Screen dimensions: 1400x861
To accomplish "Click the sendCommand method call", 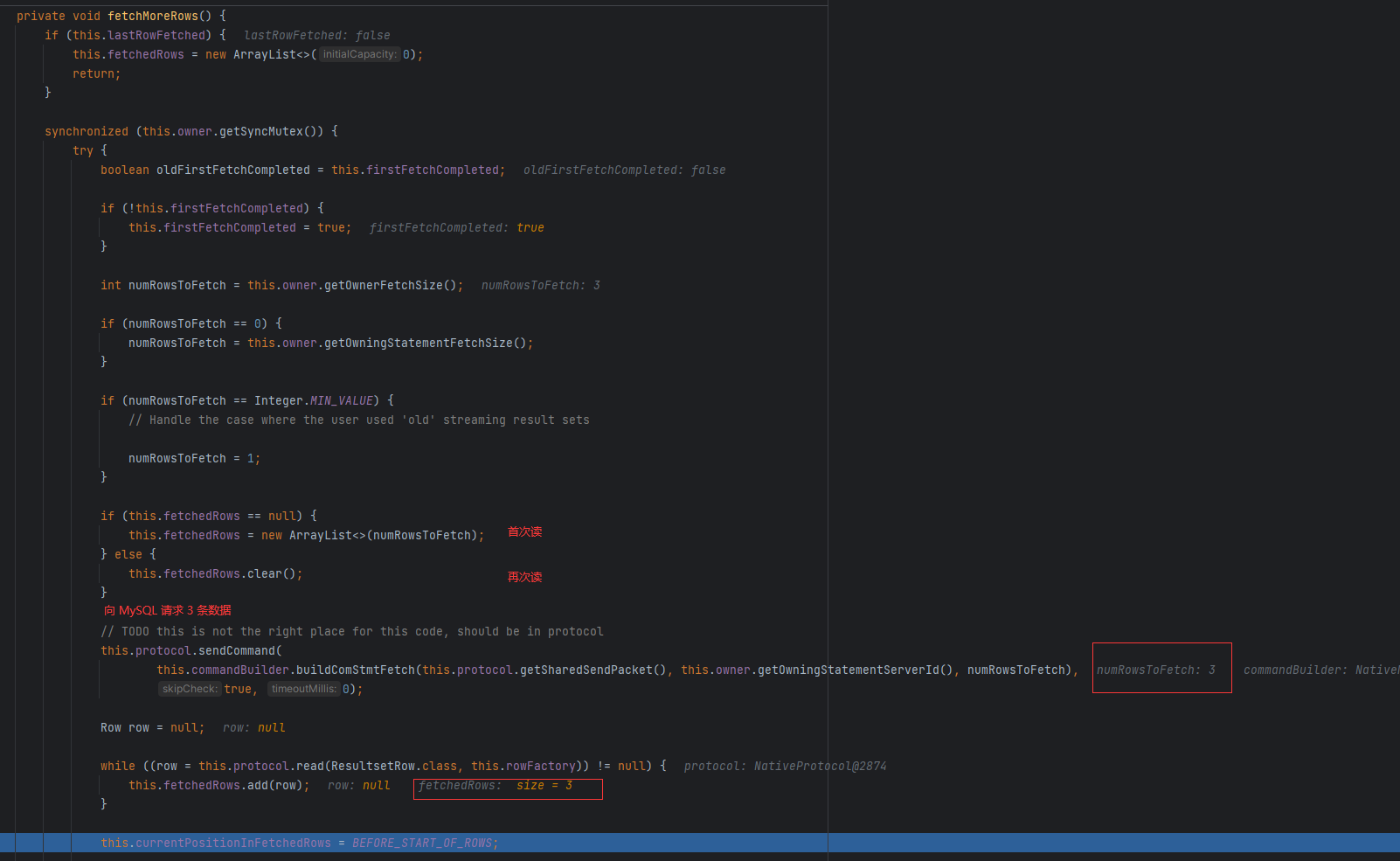I will coord(237,650).
